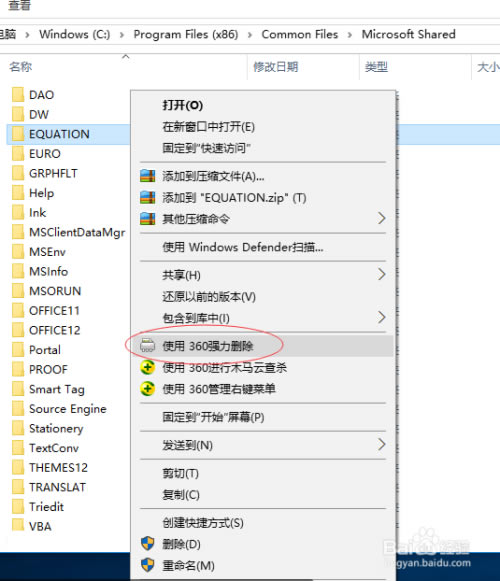Select the TextConv folder name
500x581 pixels.
point(54,448)
